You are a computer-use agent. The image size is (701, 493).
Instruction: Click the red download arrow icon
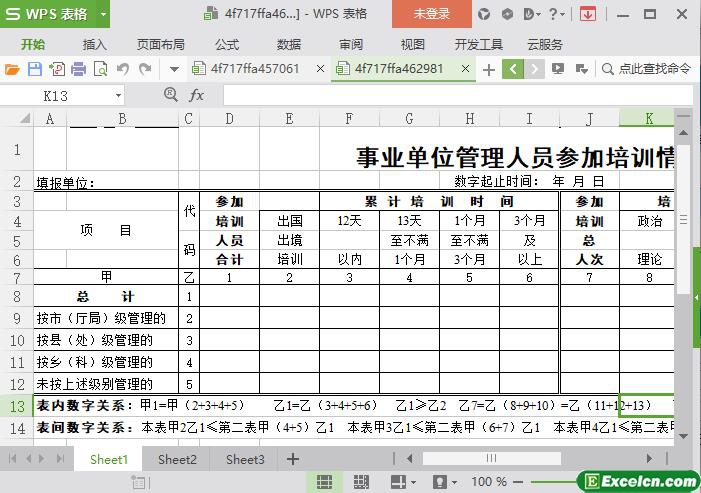[588, 14]
